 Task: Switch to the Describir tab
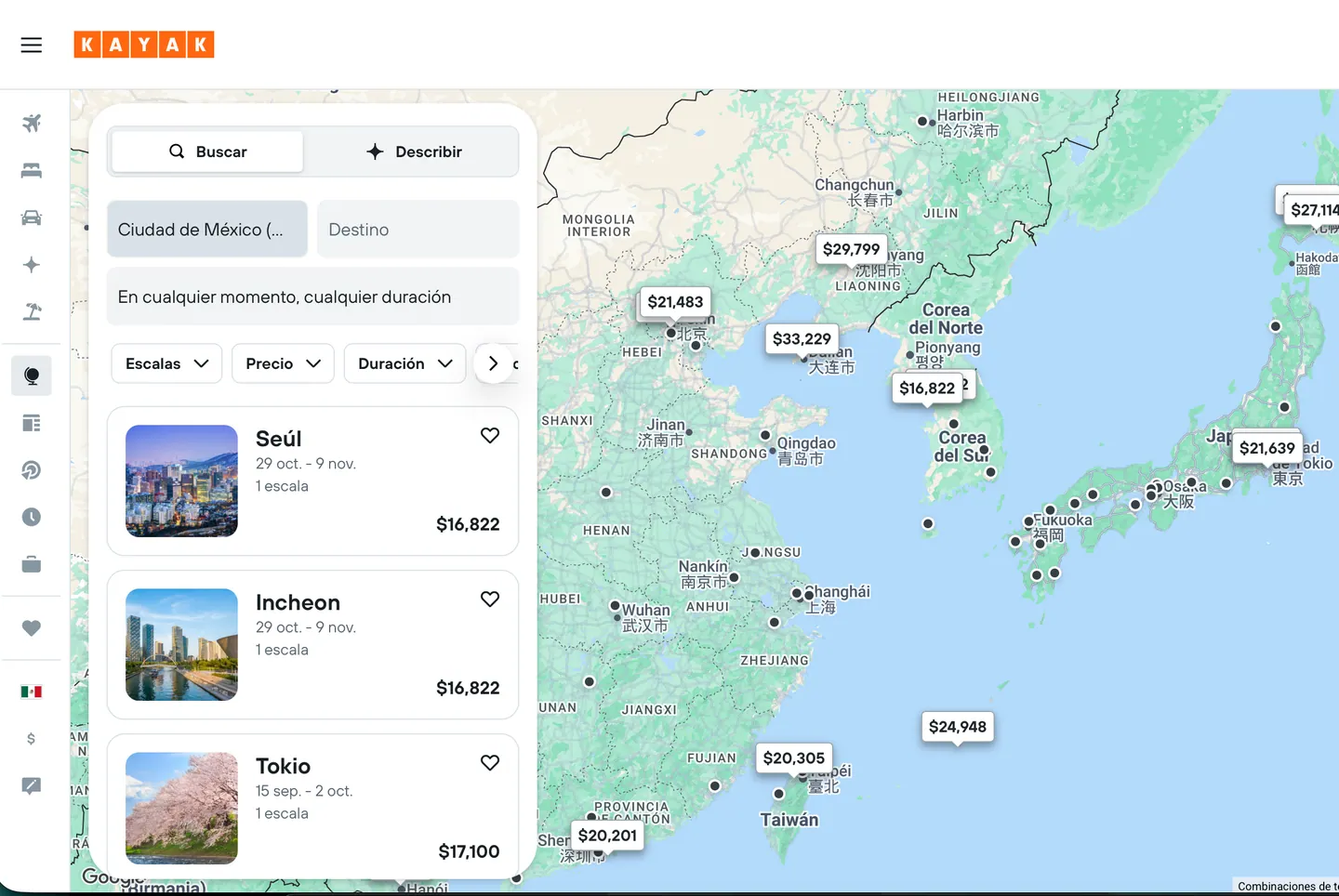click(414, 152)
